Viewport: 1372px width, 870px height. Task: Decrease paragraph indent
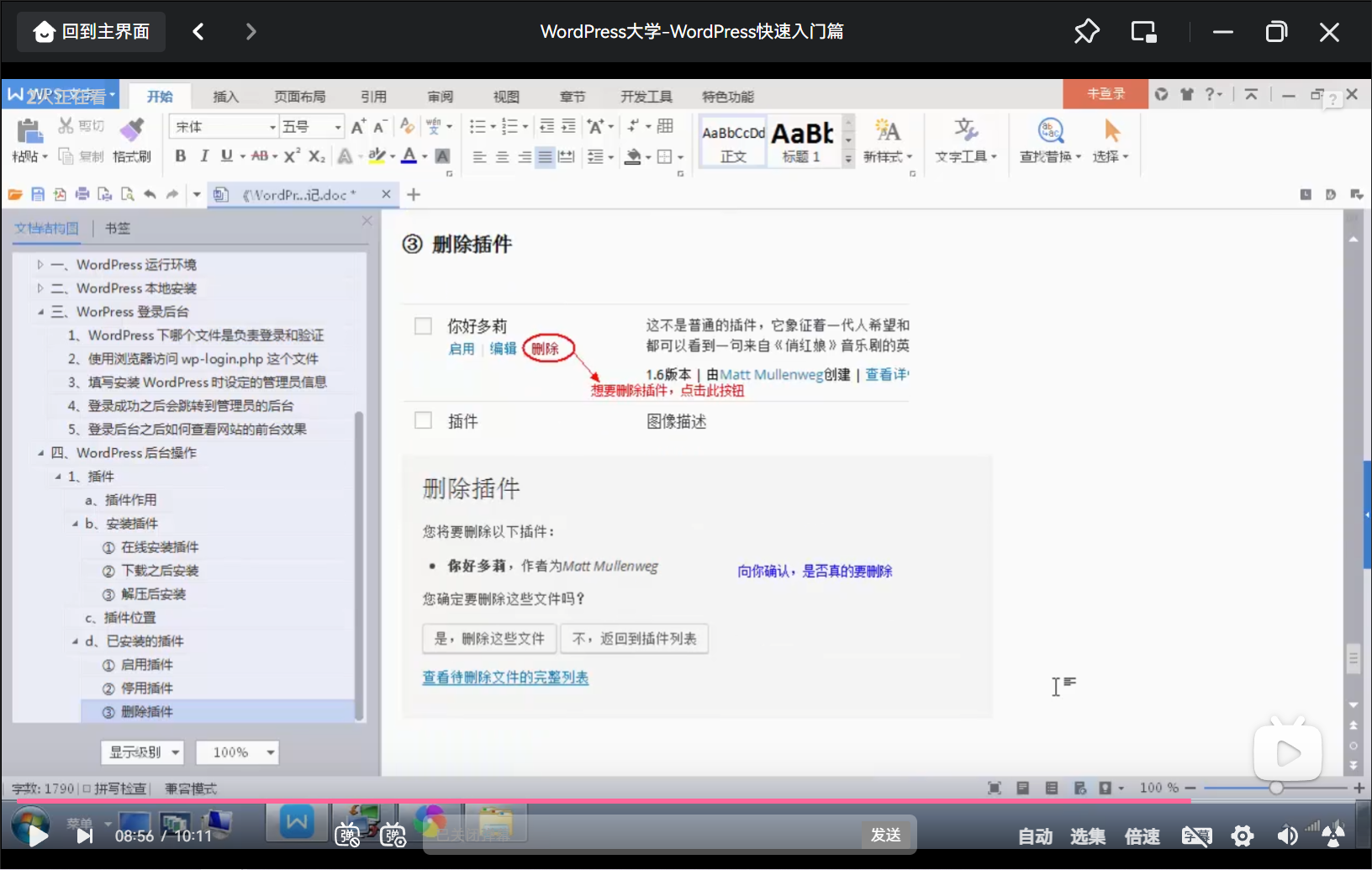point(546,127)
